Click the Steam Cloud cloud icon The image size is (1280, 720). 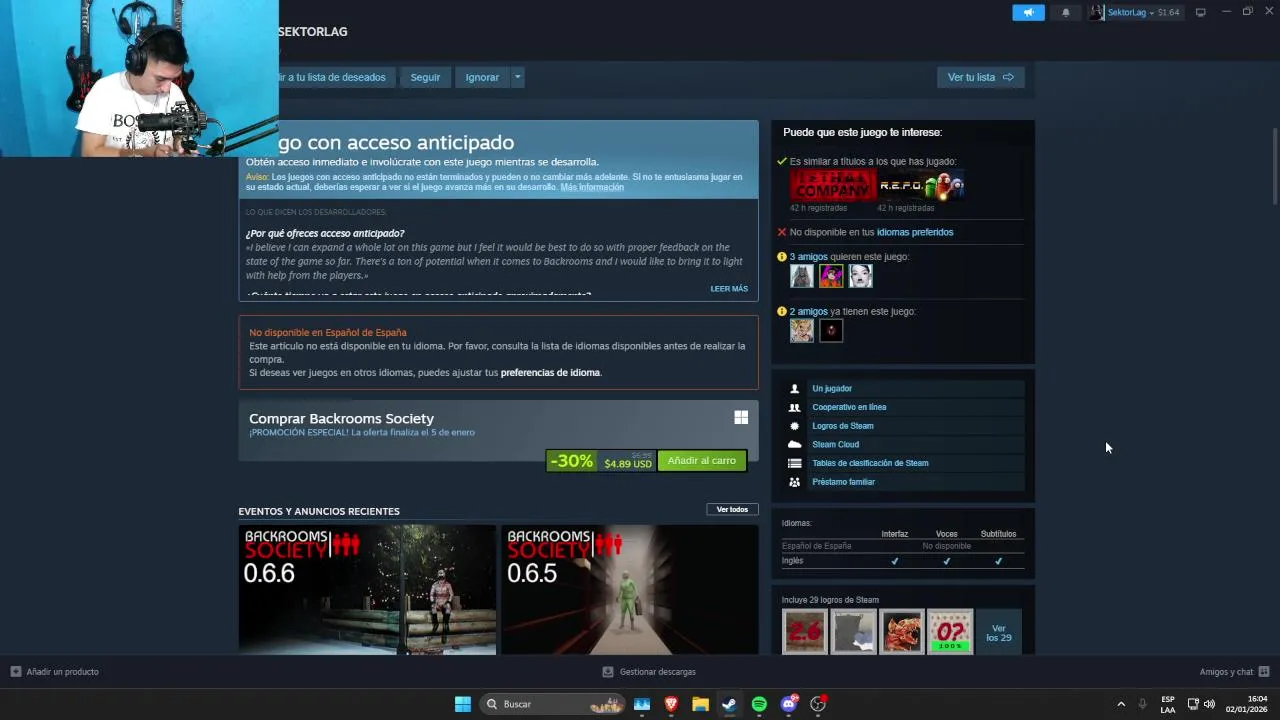(795, 445)
